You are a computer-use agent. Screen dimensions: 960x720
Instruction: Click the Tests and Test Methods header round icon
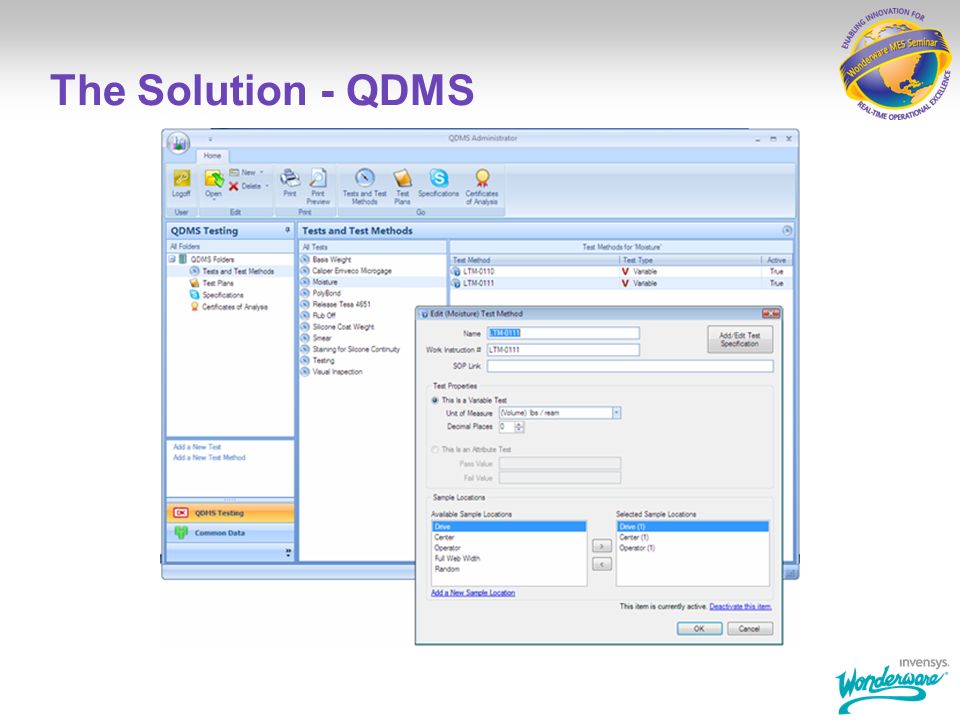(x=787, y=230)
